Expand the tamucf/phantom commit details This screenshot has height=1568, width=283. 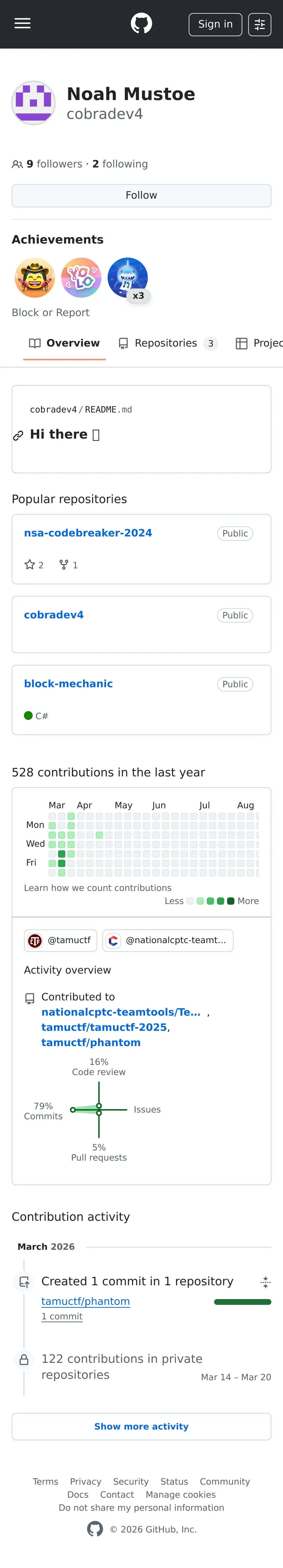[265, 1282]
